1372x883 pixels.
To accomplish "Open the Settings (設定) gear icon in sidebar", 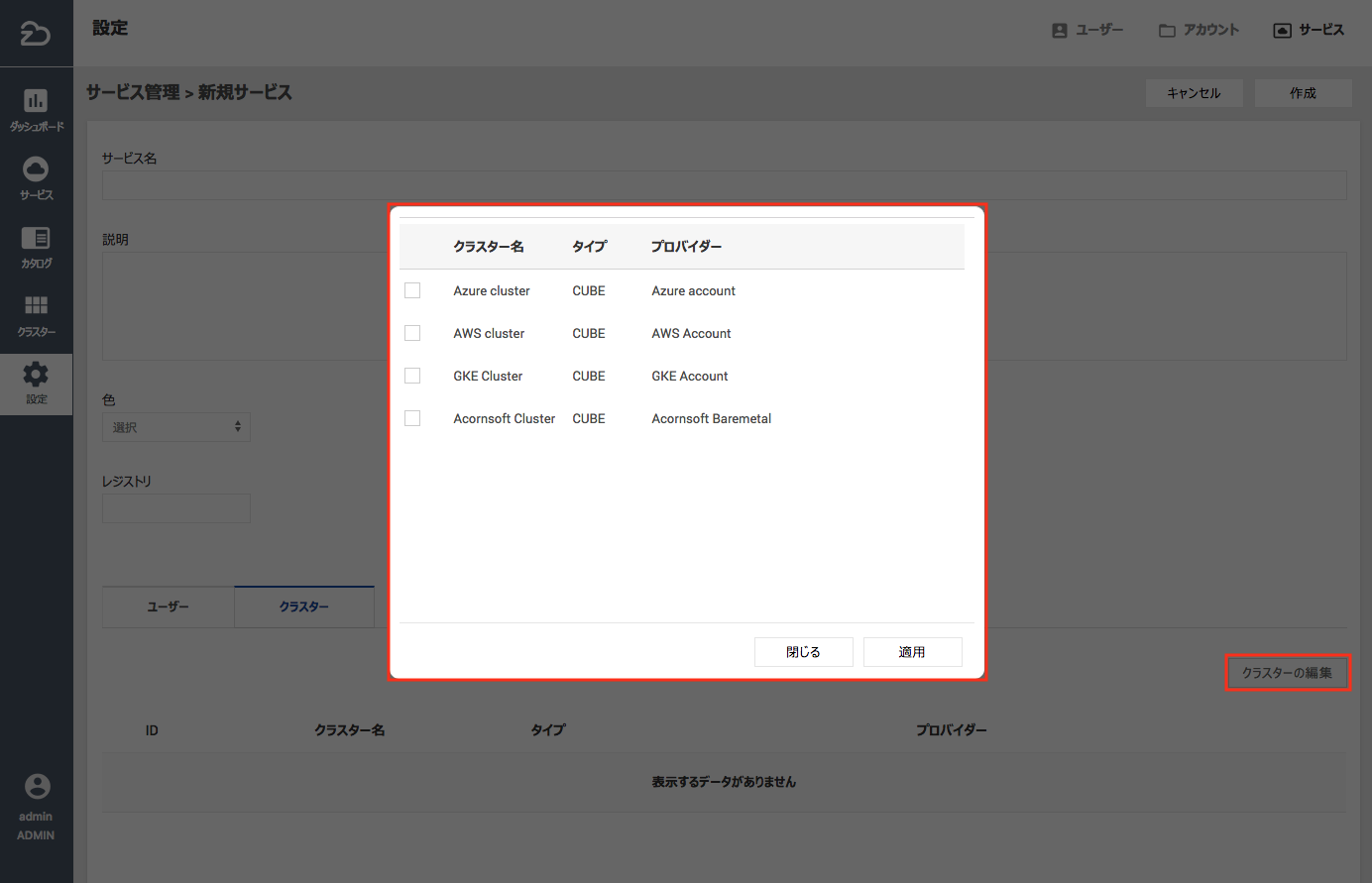I will tap(36, 374).
